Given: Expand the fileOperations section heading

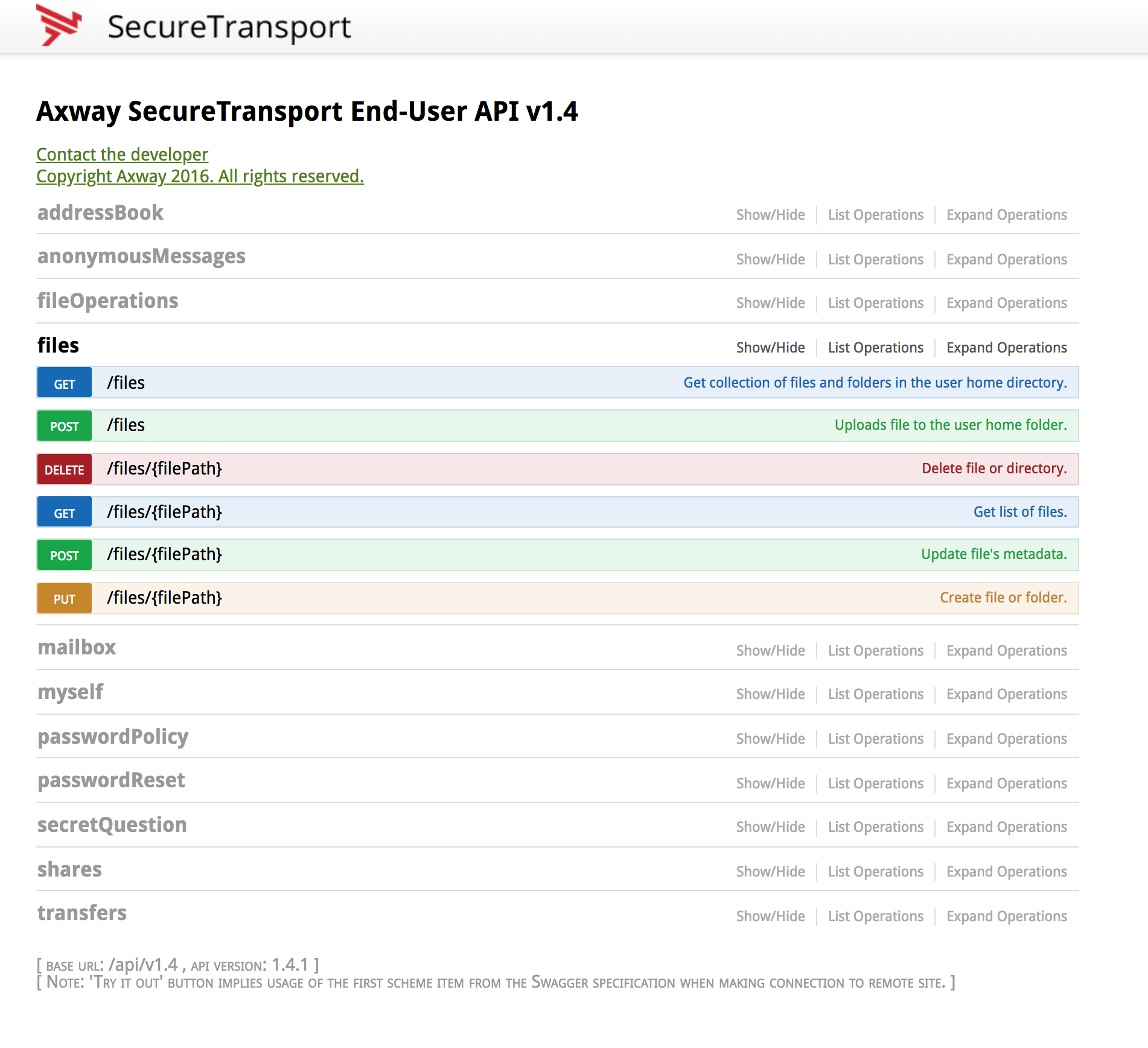Looking at the screenshot, I should [107, 301].
